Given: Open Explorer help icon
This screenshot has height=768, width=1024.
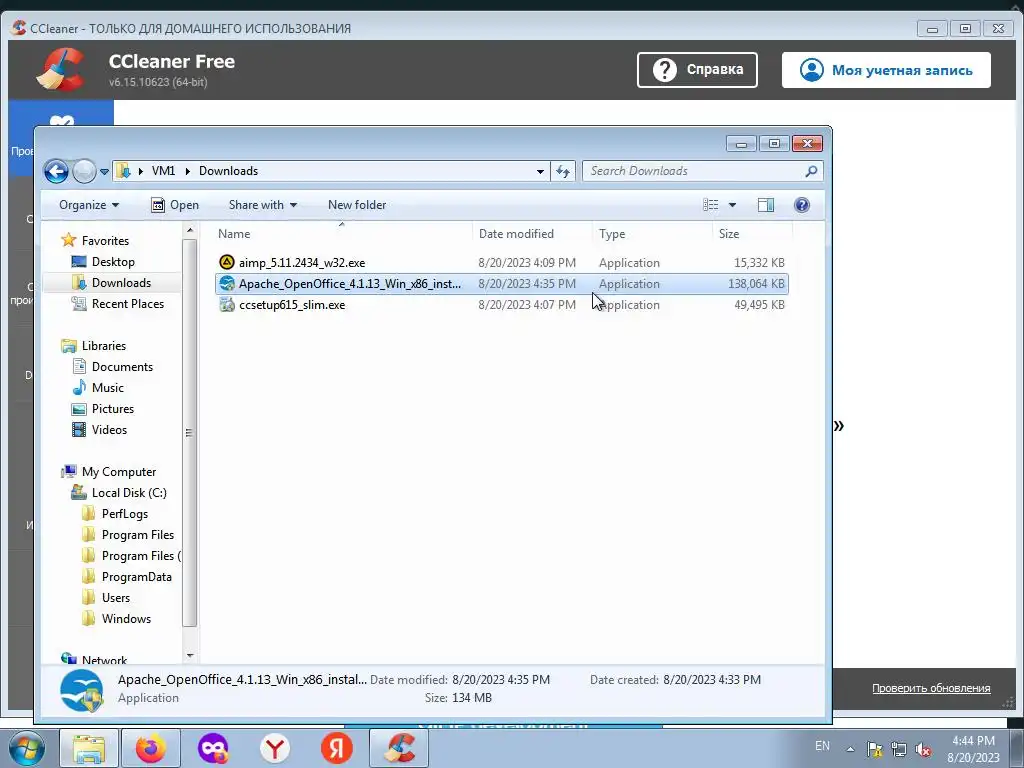Looking at the screenshot, I should click(802, 205).
